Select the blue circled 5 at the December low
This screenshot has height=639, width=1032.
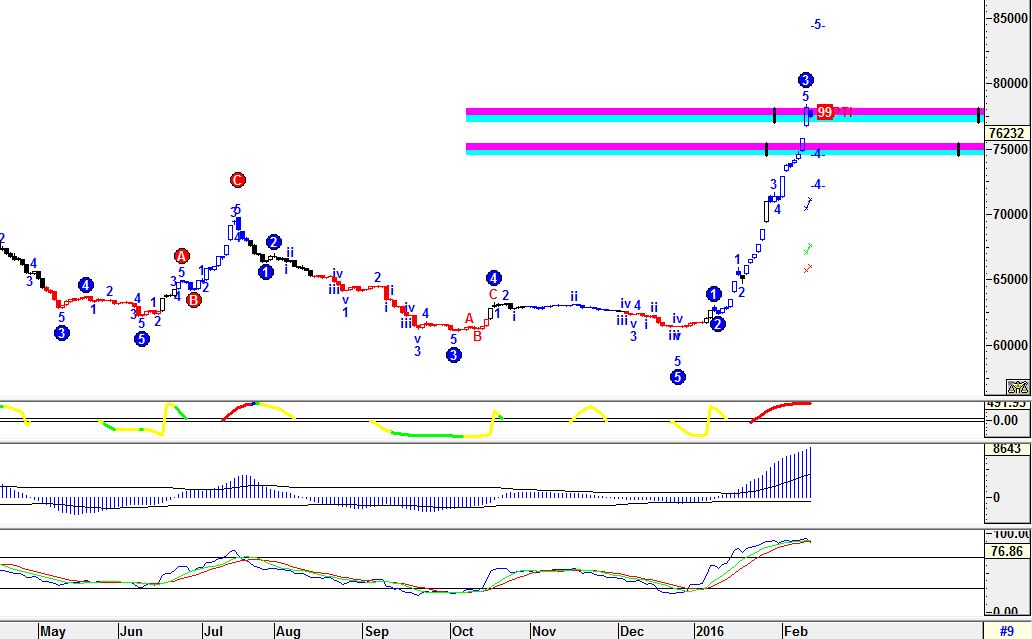click(677, 377)
